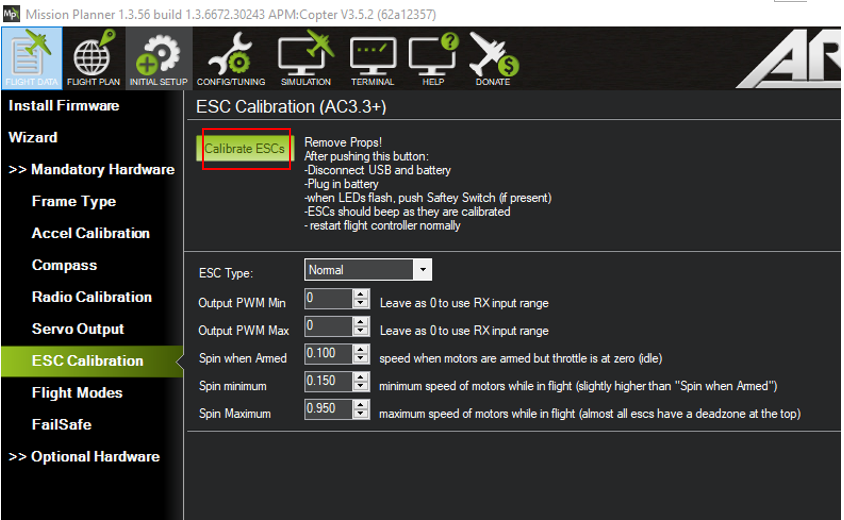
Task: Select Wizard in sidebar
Action: pyautogui.click(x=33, y=137)
